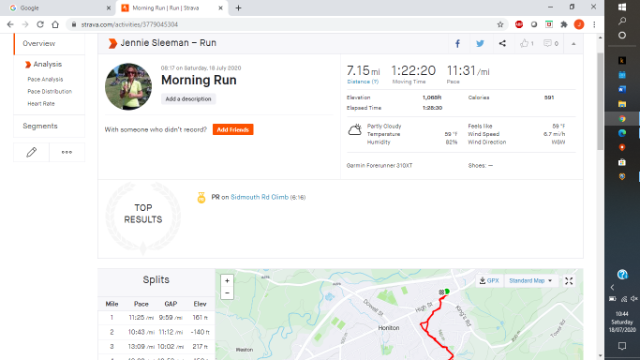The width and height of the screenshot is (640, 360).
Task: Zoom in on the map
Action: pos(227,281)
